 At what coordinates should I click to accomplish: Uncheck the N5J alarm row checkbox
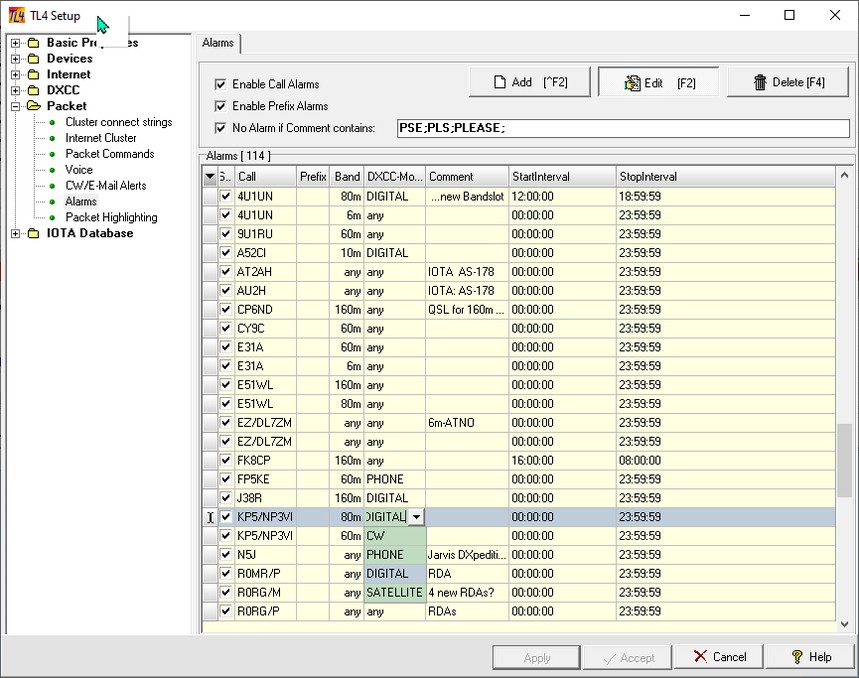click(x=226, y=554)
